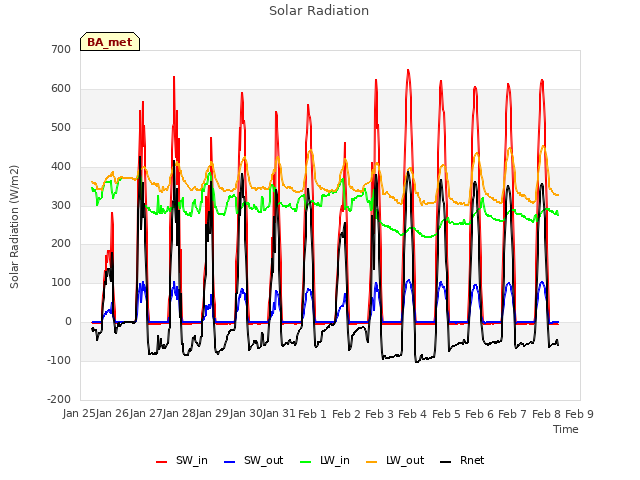This screenshot has width=640, height=480.
Task: Toggle LW_out series in legend
Action: click(395, 461)
